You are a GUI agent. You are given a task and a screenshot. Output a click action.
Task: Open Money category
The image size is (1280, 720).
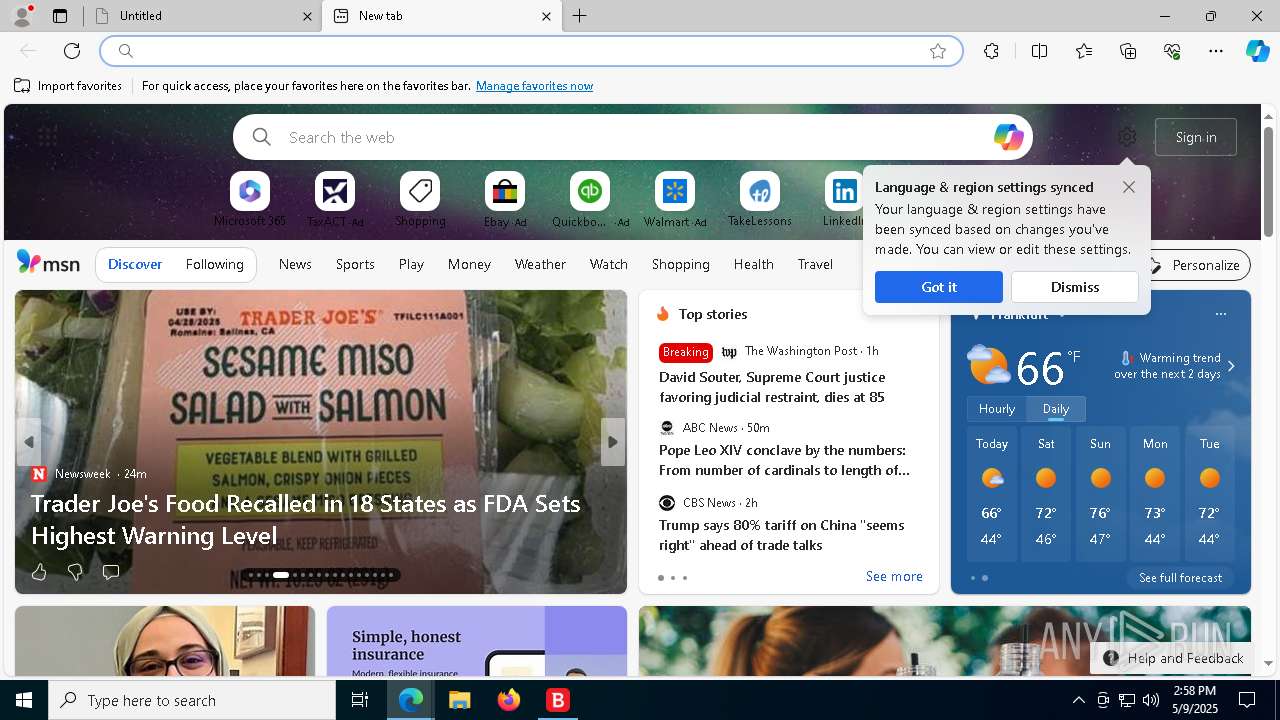[469, 264]
